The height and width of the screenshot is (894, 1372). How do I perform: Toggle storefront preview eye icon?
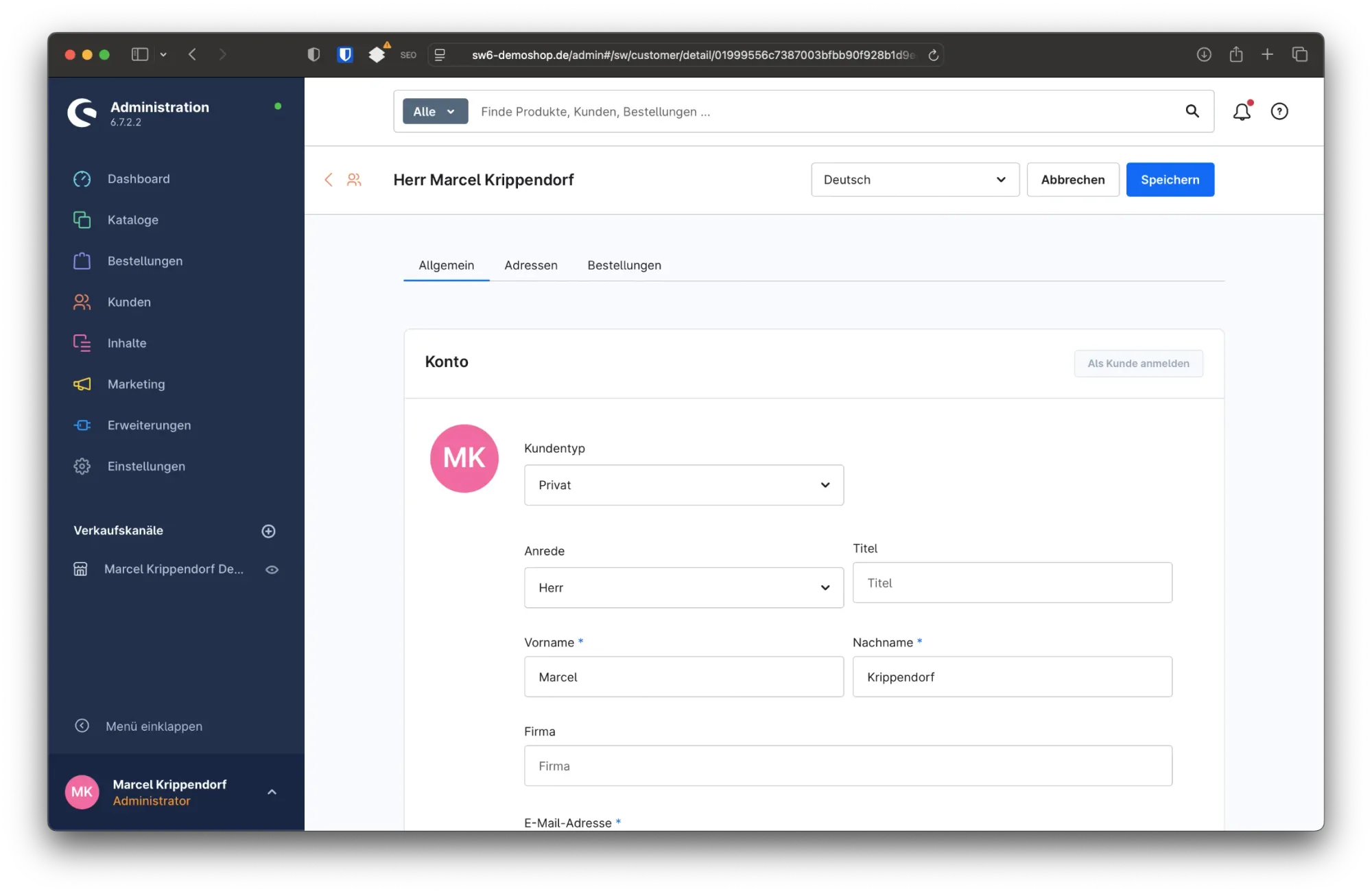click(x=272, y=569)
